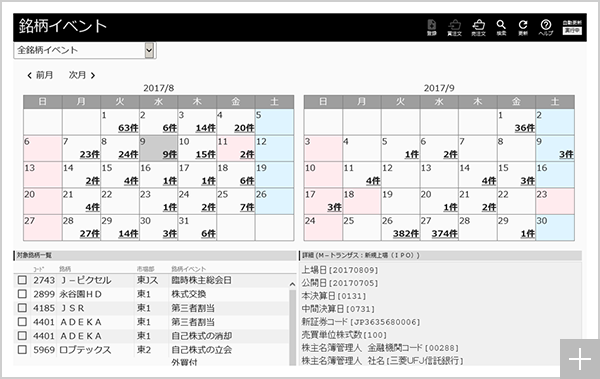The image size is (600, 379).
Task: Open 2件 events on September 6
Action: [x=450, y=154]
